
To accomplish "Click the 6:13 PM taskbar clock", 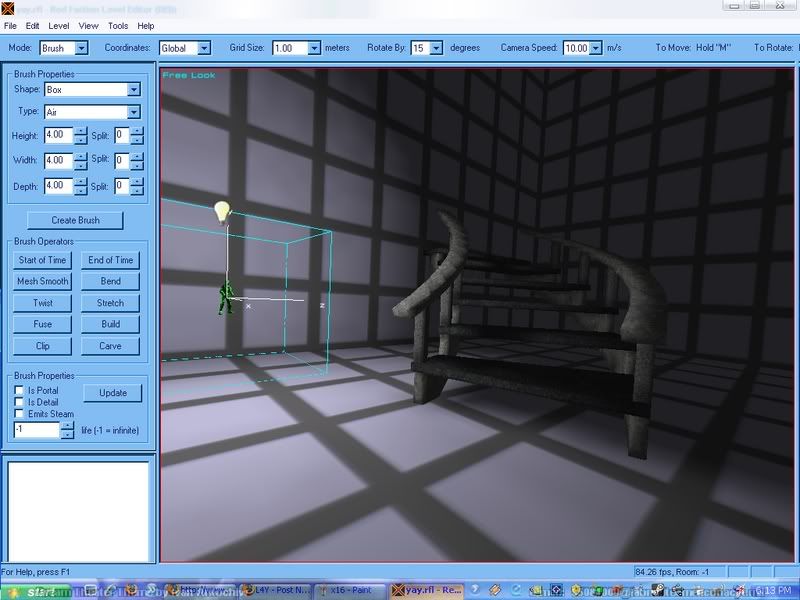I will (773, 591).
